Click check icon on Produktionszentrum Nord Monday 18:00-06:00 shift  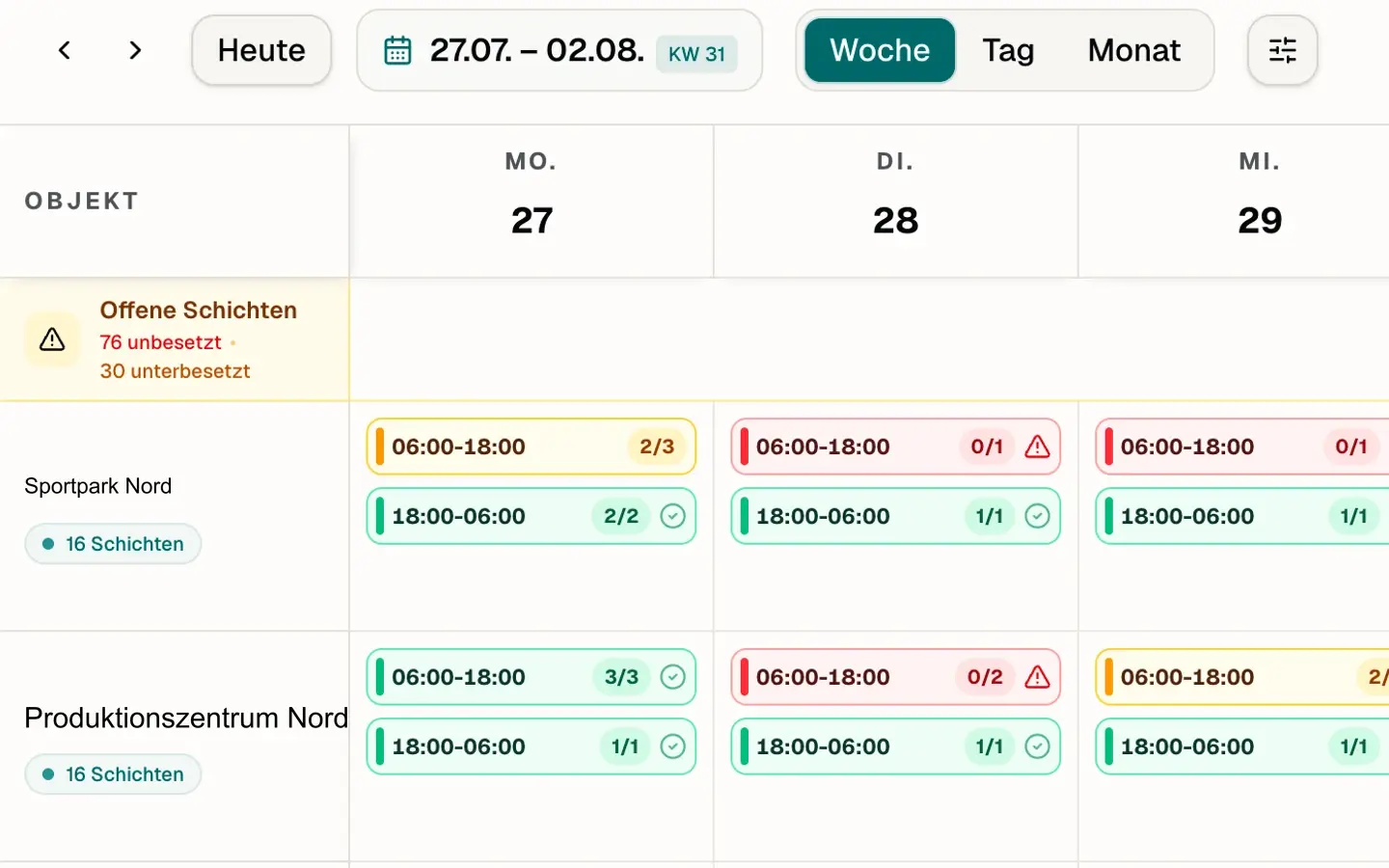point(672,746)
